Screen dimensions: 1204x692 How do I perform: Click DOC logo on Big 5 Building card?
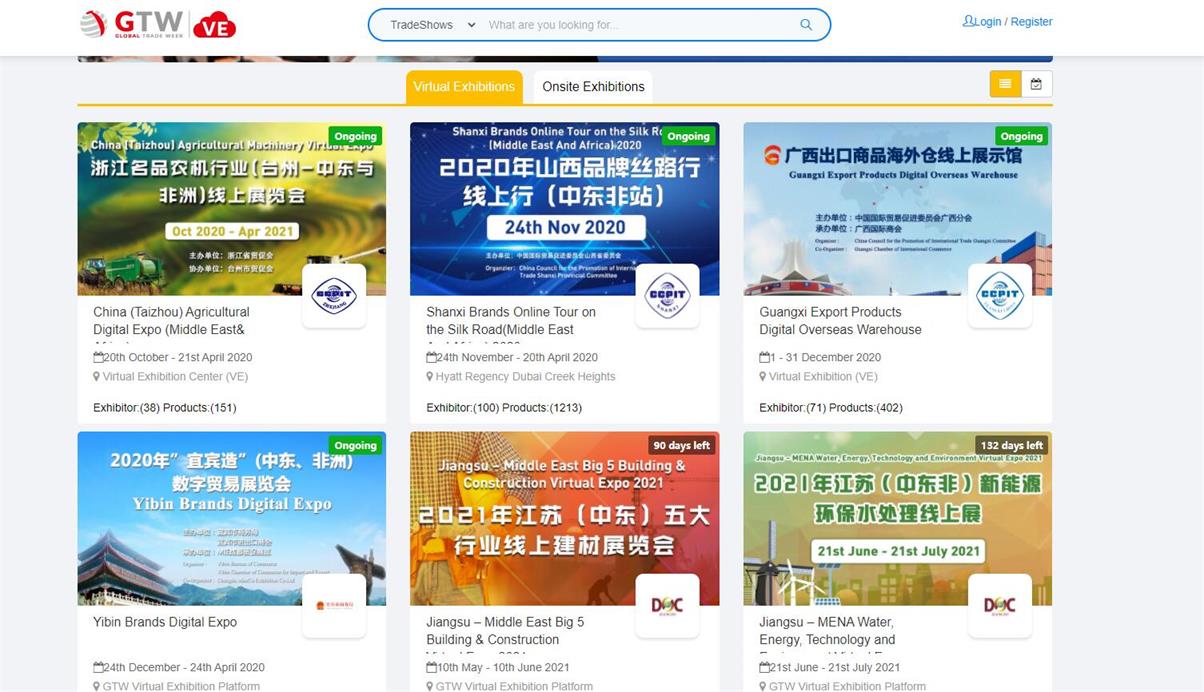tap(667, 605)
